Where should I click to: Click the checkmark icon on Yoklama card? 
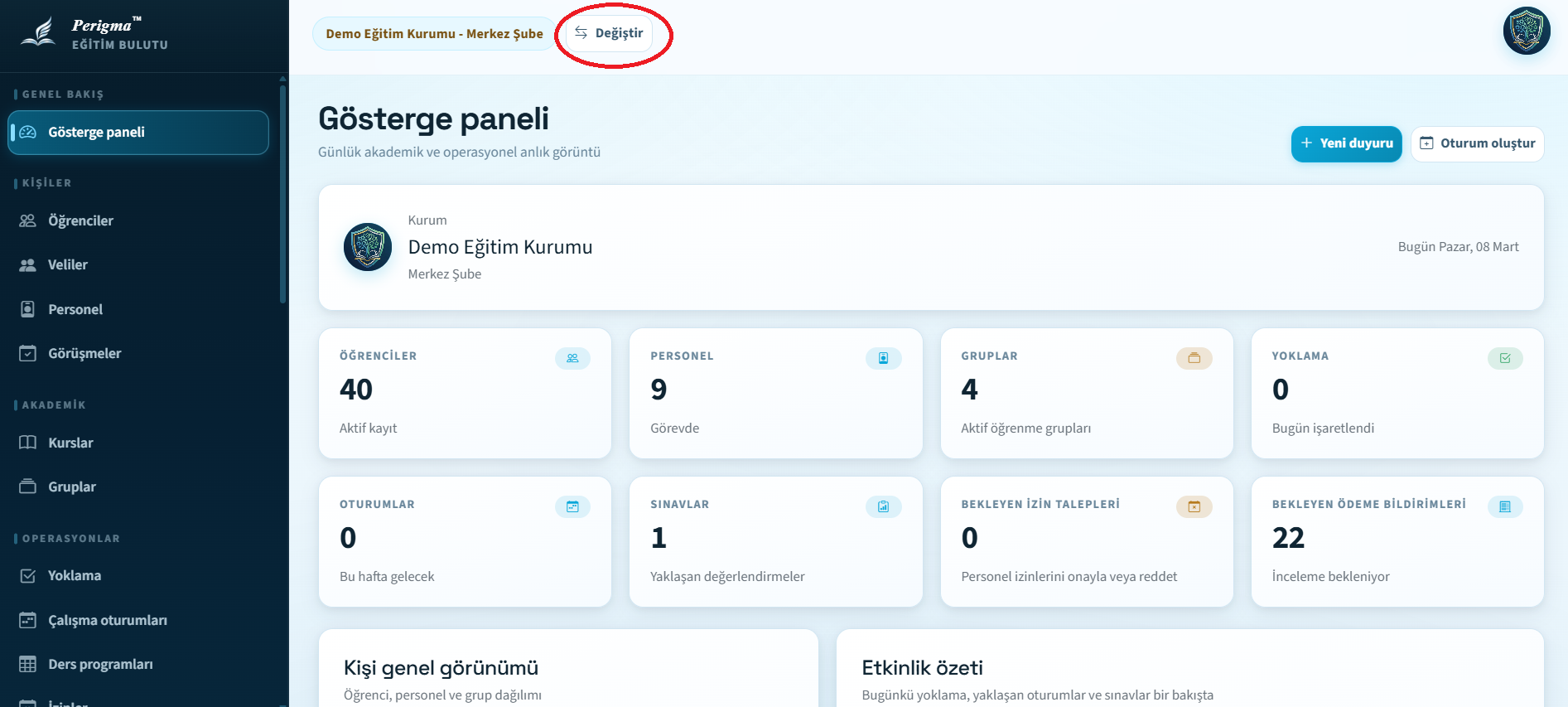coord(1504,358)
